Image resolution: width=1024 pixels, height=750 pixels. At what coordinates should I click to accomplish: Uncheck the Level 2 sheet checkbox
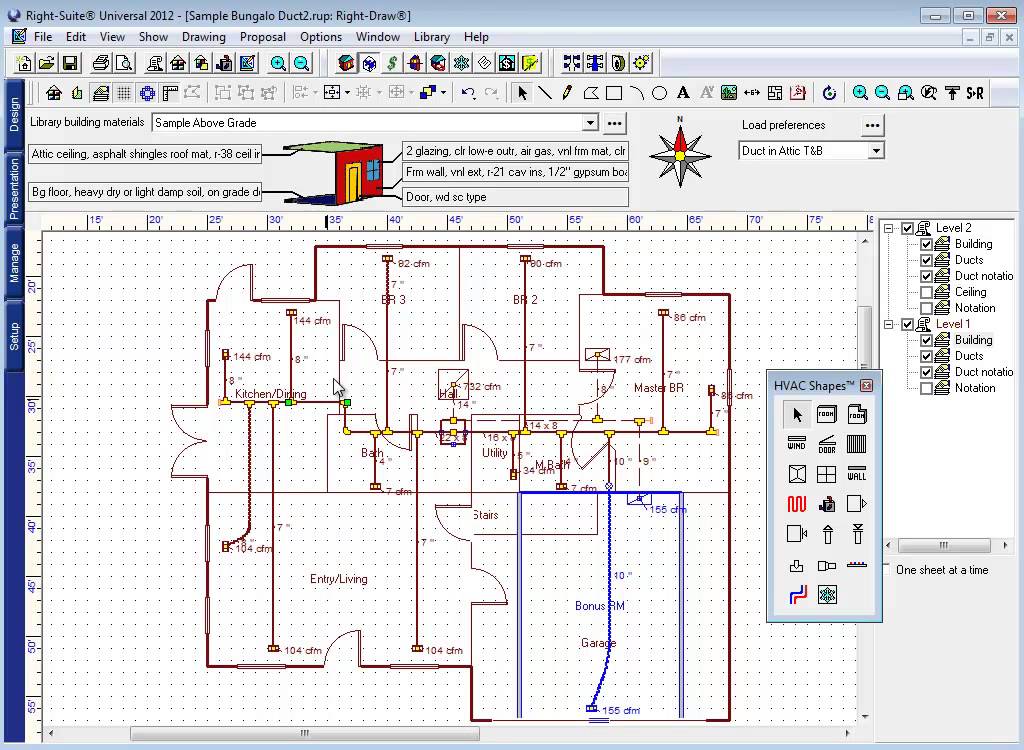[x=907, y=228]
